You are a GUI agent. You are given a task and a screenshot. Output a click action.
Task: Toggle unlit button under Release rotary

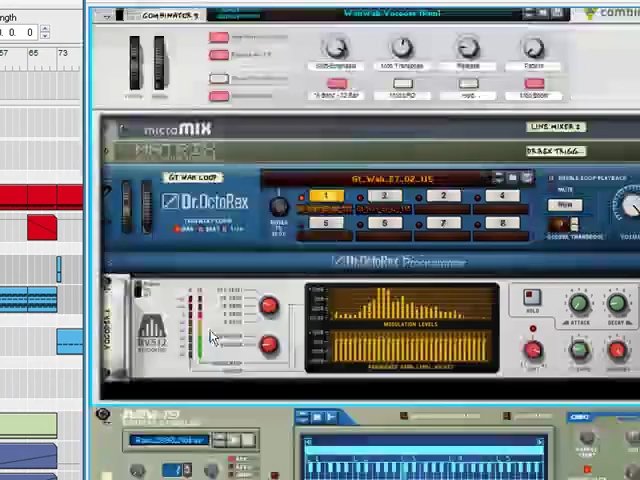[x=468, y=84]
